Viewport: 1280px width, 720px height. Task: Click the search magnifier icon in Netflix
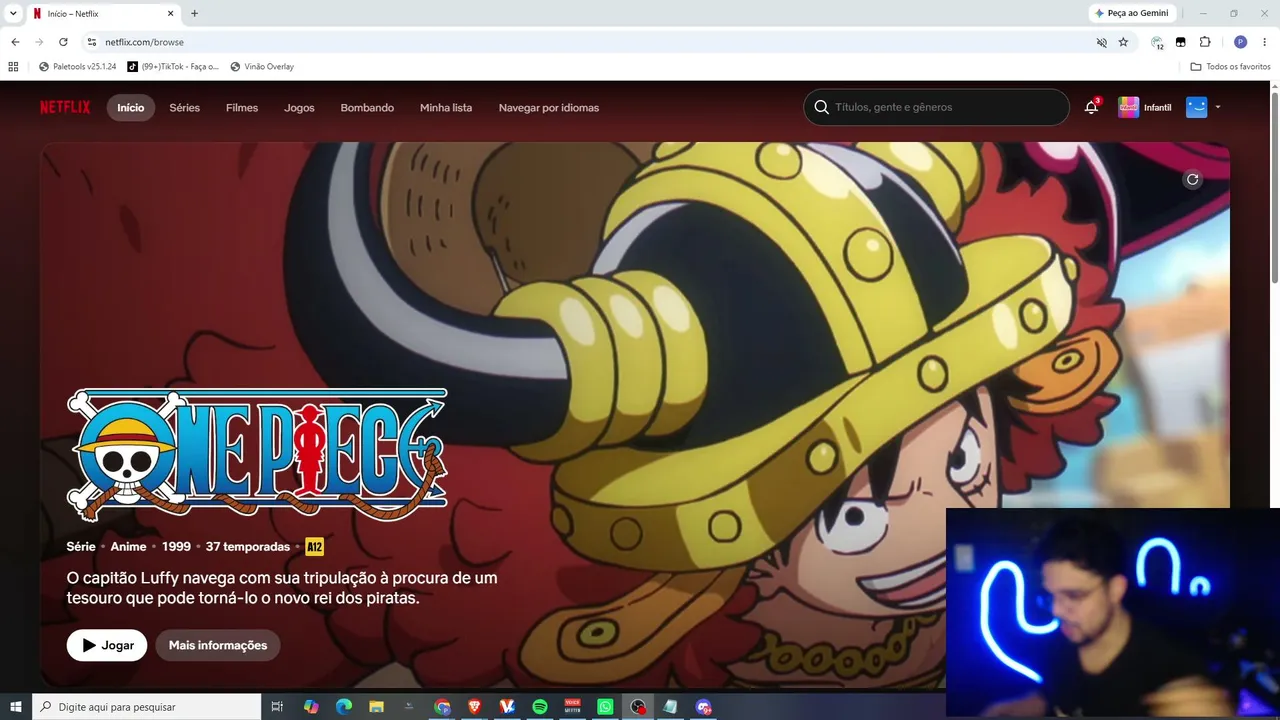822,107
